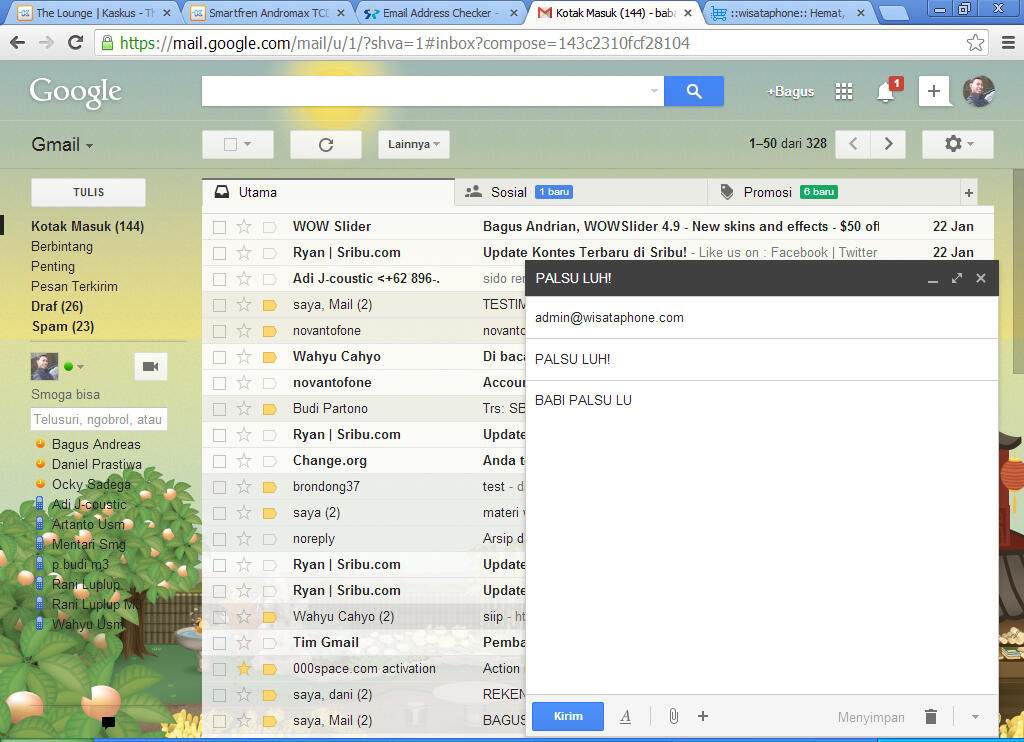Star the Ryan | Sribu.com top email
This screenshot has height=742, width=1024.
(244, 253)
